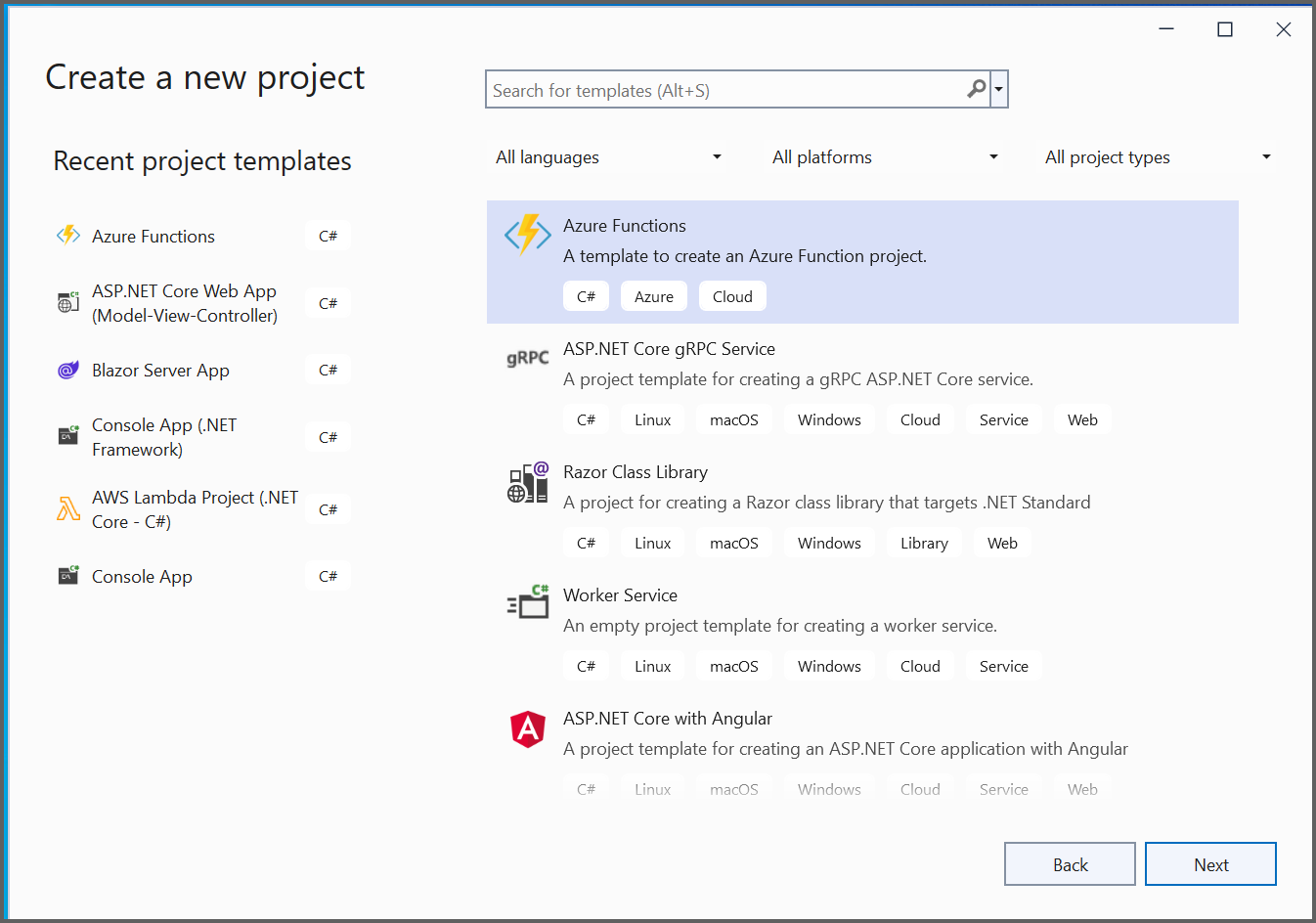
Task: Click the AWS Lambda icon in recent templates
Action: click(x=67, y=509)
